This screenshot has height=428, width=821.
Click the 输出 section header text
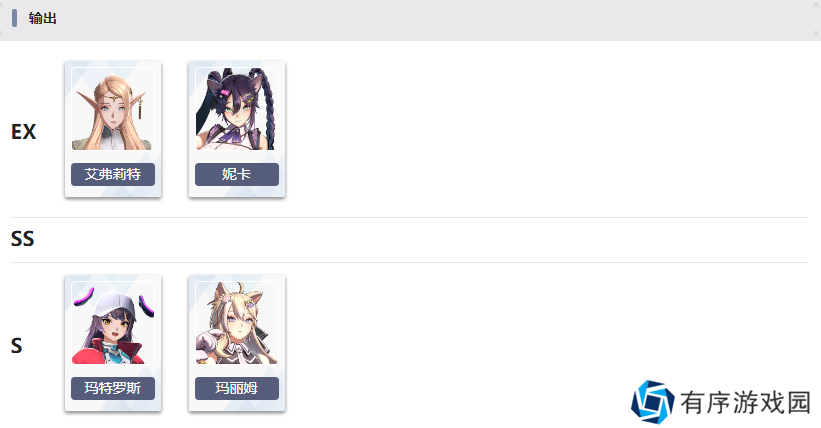tap(42, 18)
